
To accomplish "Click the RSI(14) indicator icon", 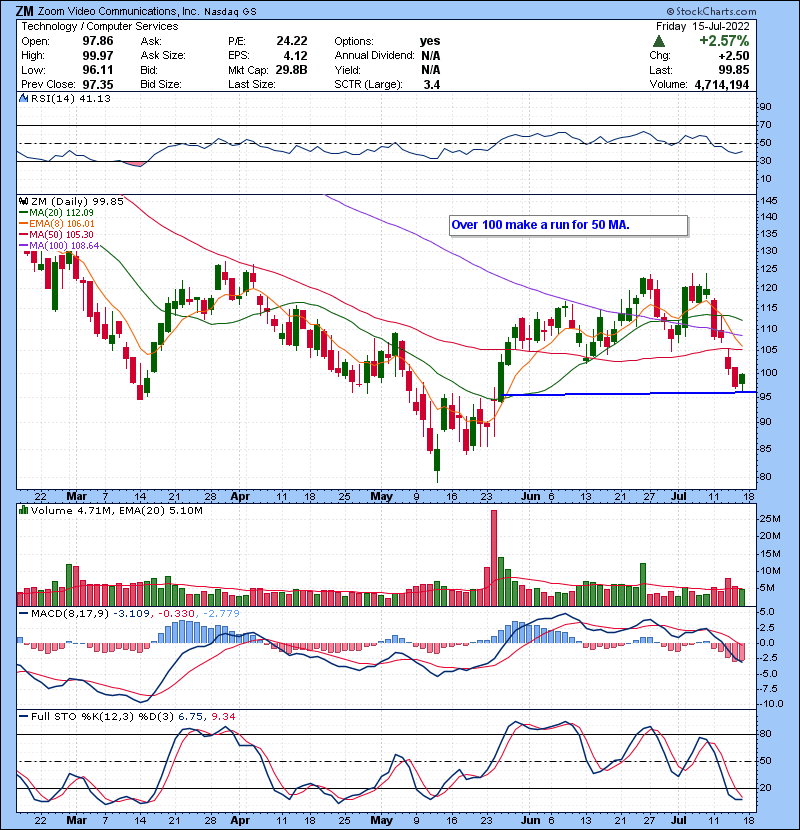I will pos(24,98).
